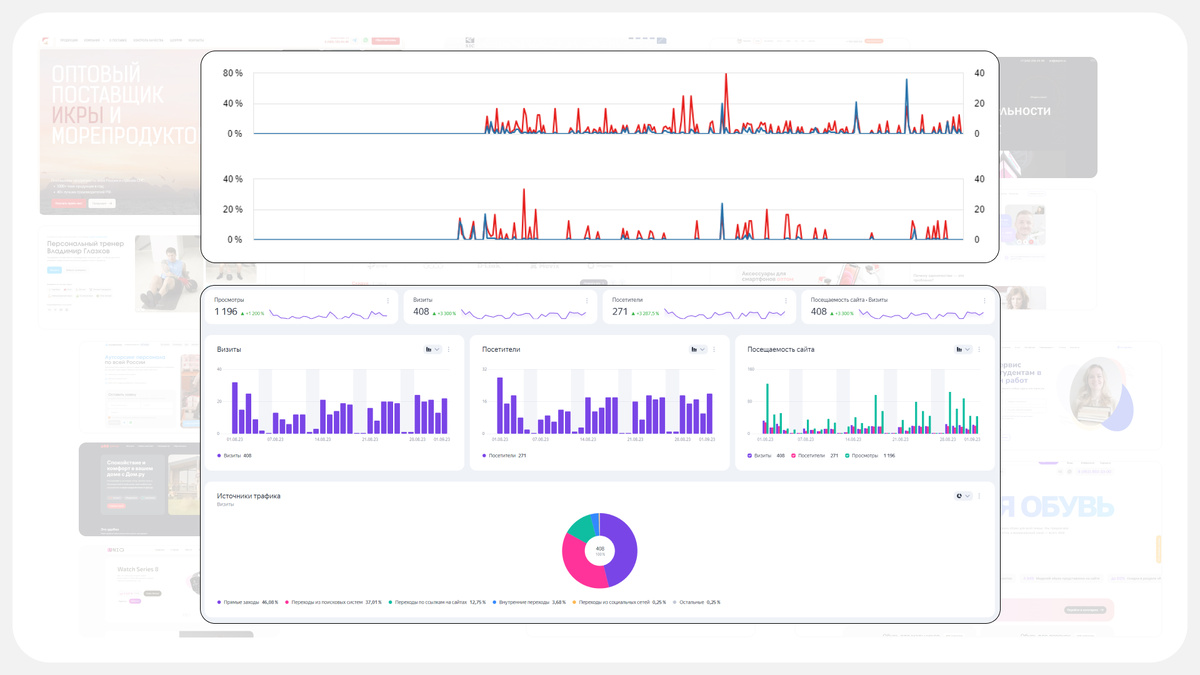The height and width of the screenshot is (675, 1200).
Task: Toggle Просмотры 1 196 series in legend
Action: 870,455
